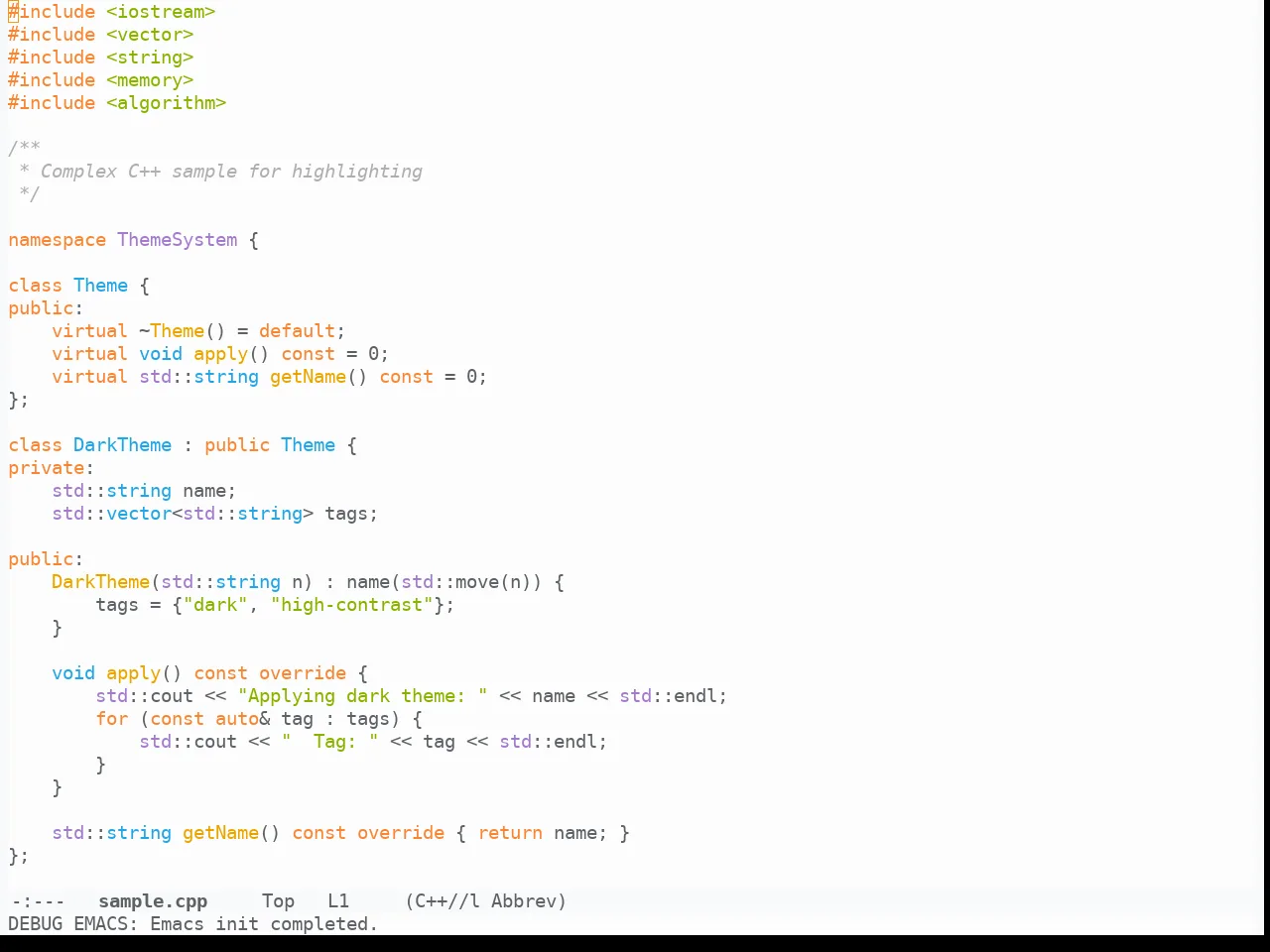Click the "std::string name;" member declaration
Screen dimensions: 1270x952
click(x=144, y=491)
